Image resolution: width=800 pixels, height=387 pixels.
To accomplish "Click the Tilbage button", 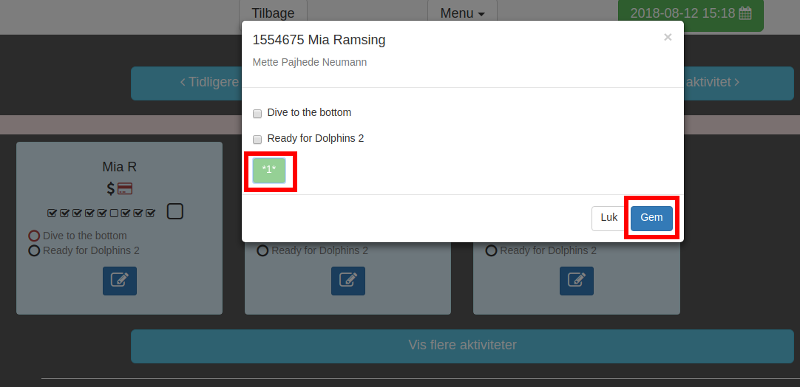I will (x=273, y=13).
